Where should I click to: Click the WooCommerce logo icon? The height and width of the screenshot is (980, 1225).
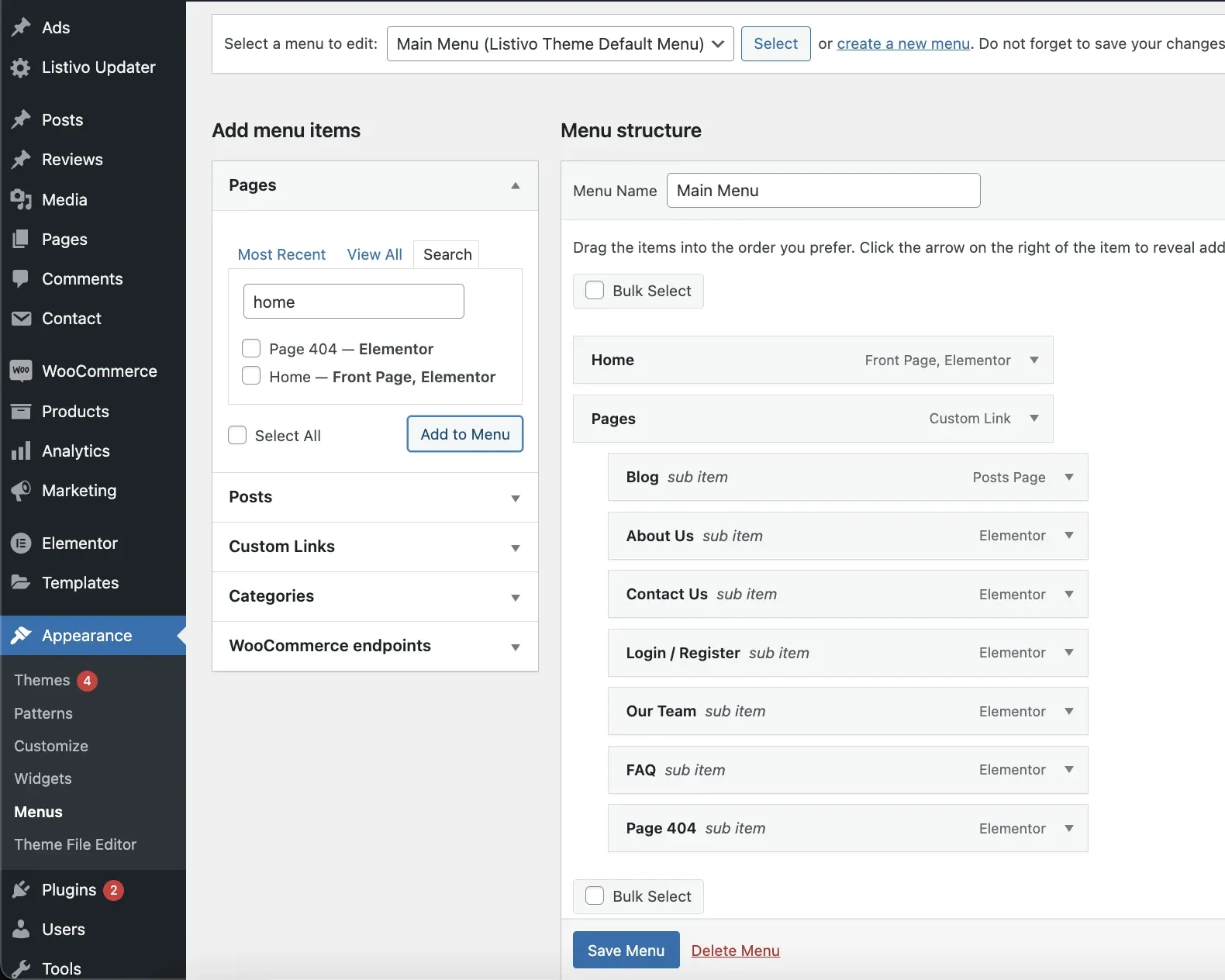(21, 371)
